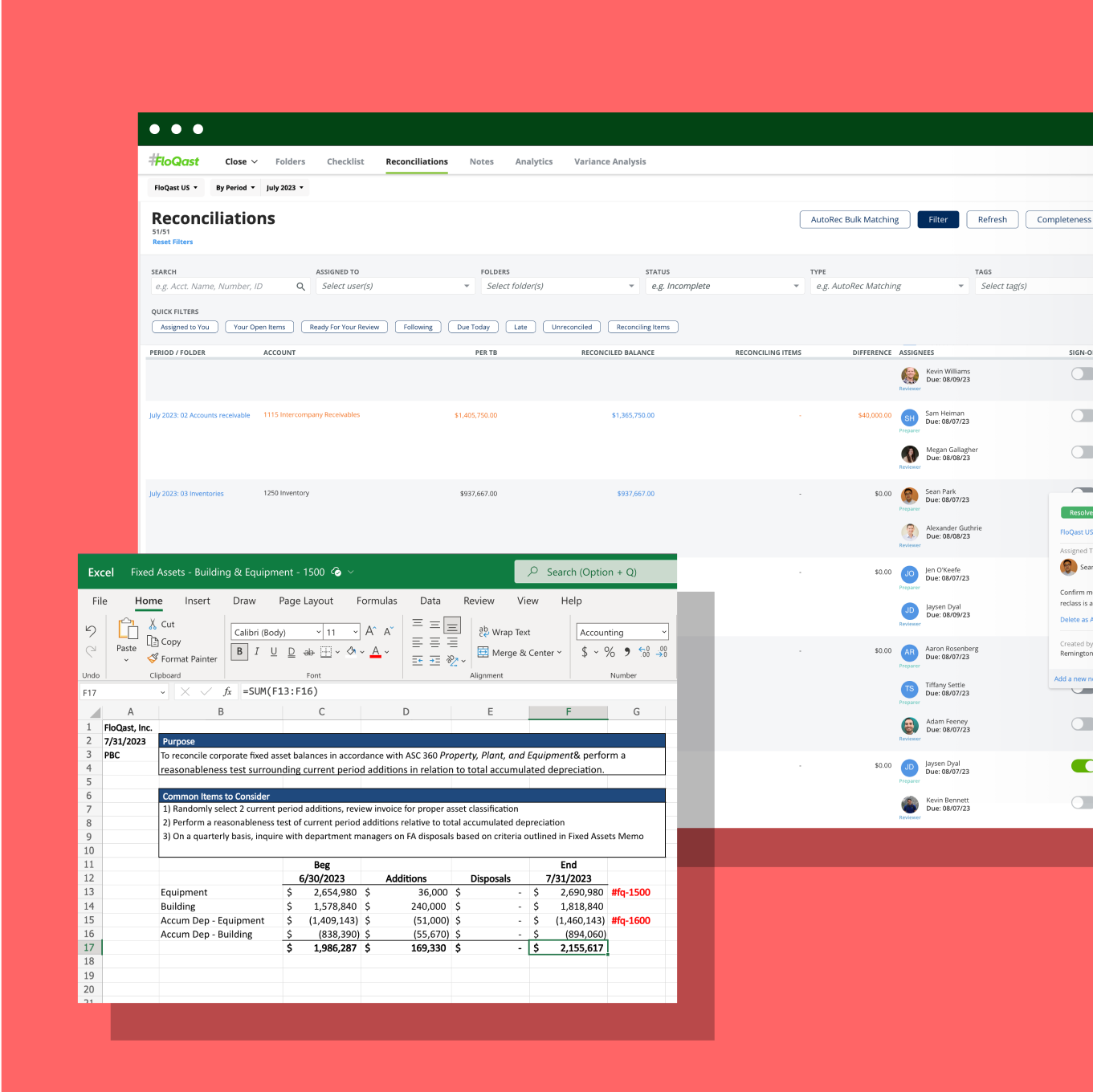Open the font size dropdown
The height and width of the screenshot is (1092, 1093).
[356, 633]
